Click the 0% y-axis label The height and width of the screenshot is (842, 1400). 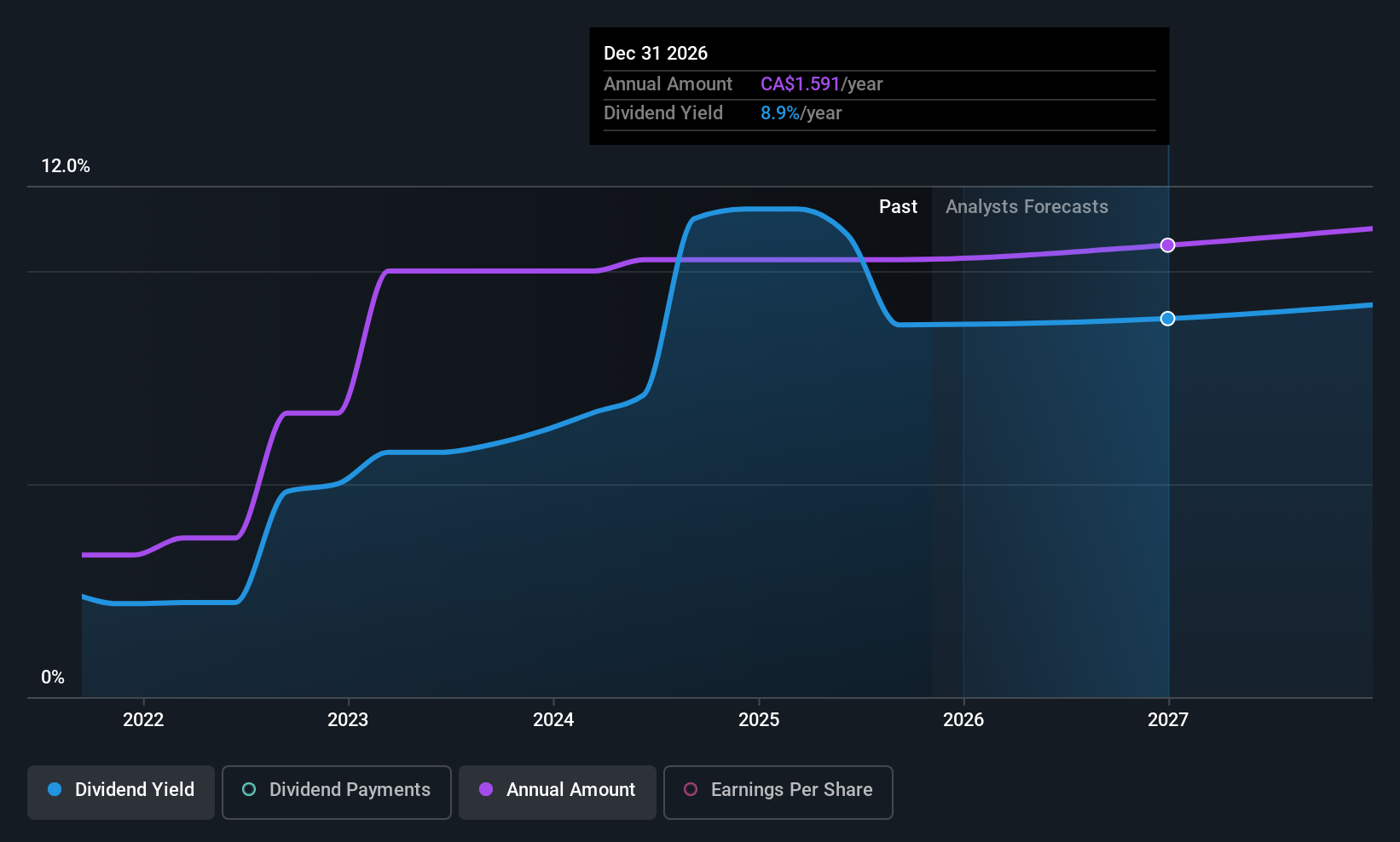click(53, 678)
